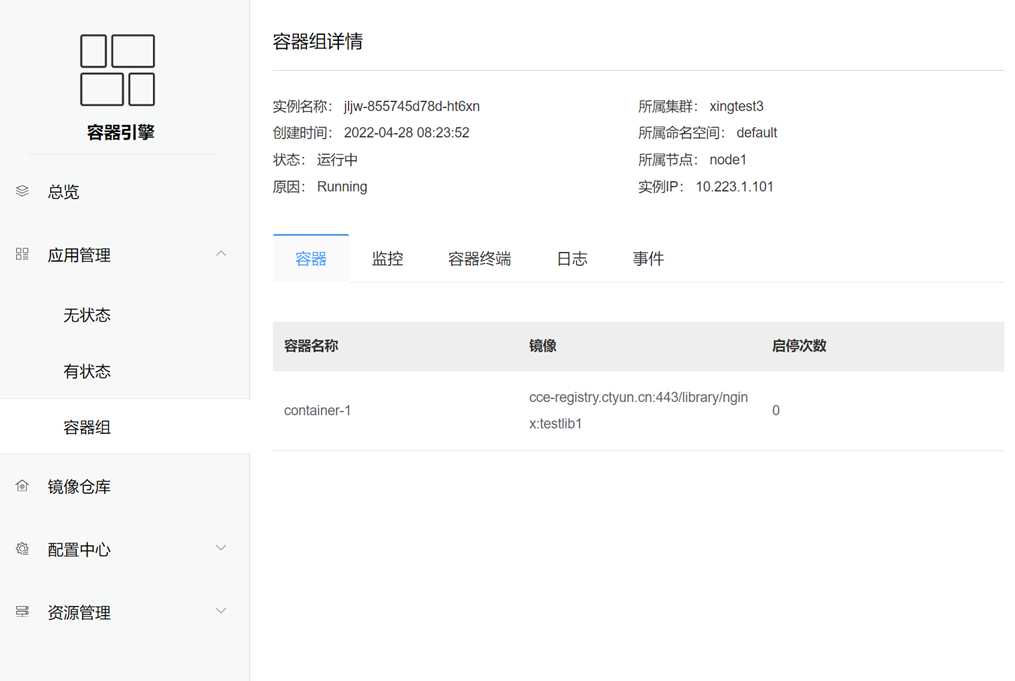1015x681 pixels.
Task: Select 有状态 in the sidebar
Action: point(87,371)
